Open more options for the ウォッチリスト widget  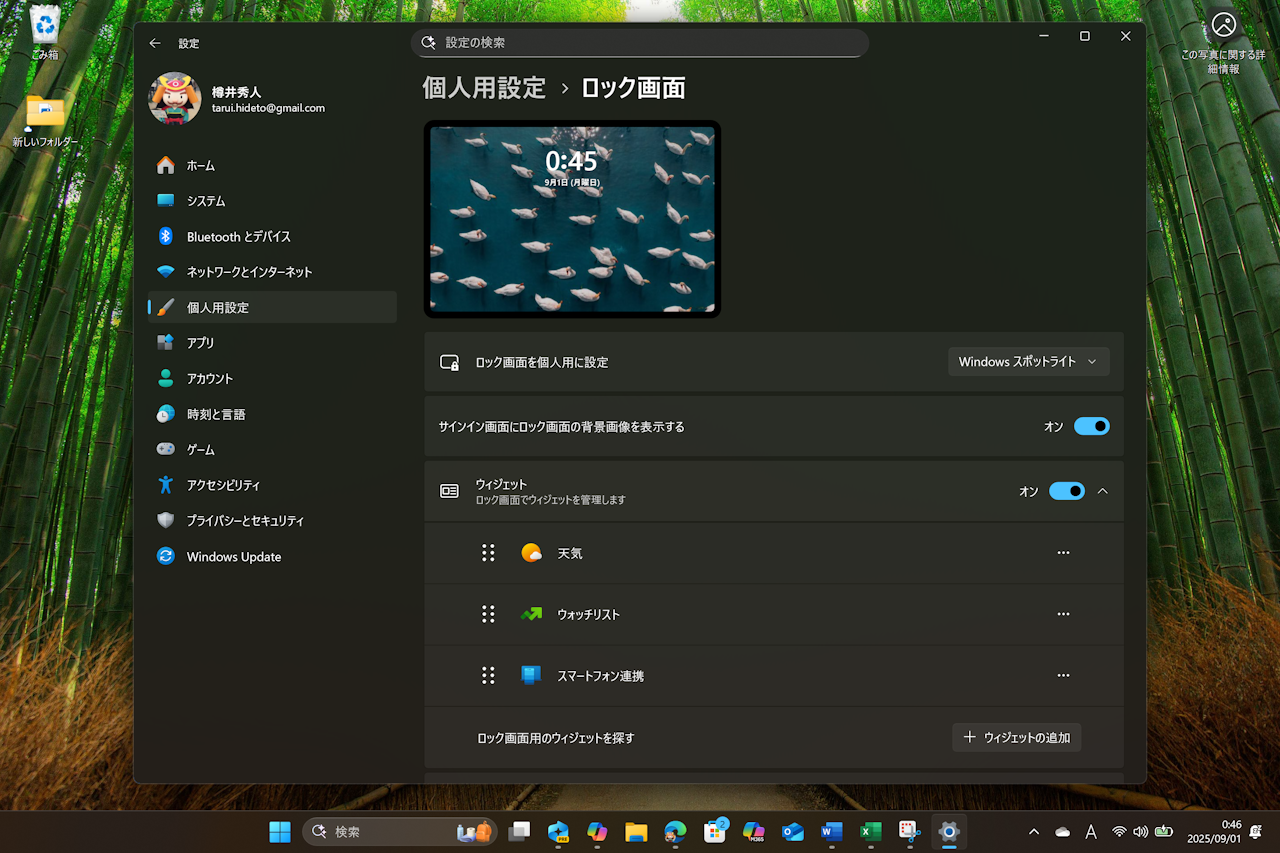click(1063, 614)
